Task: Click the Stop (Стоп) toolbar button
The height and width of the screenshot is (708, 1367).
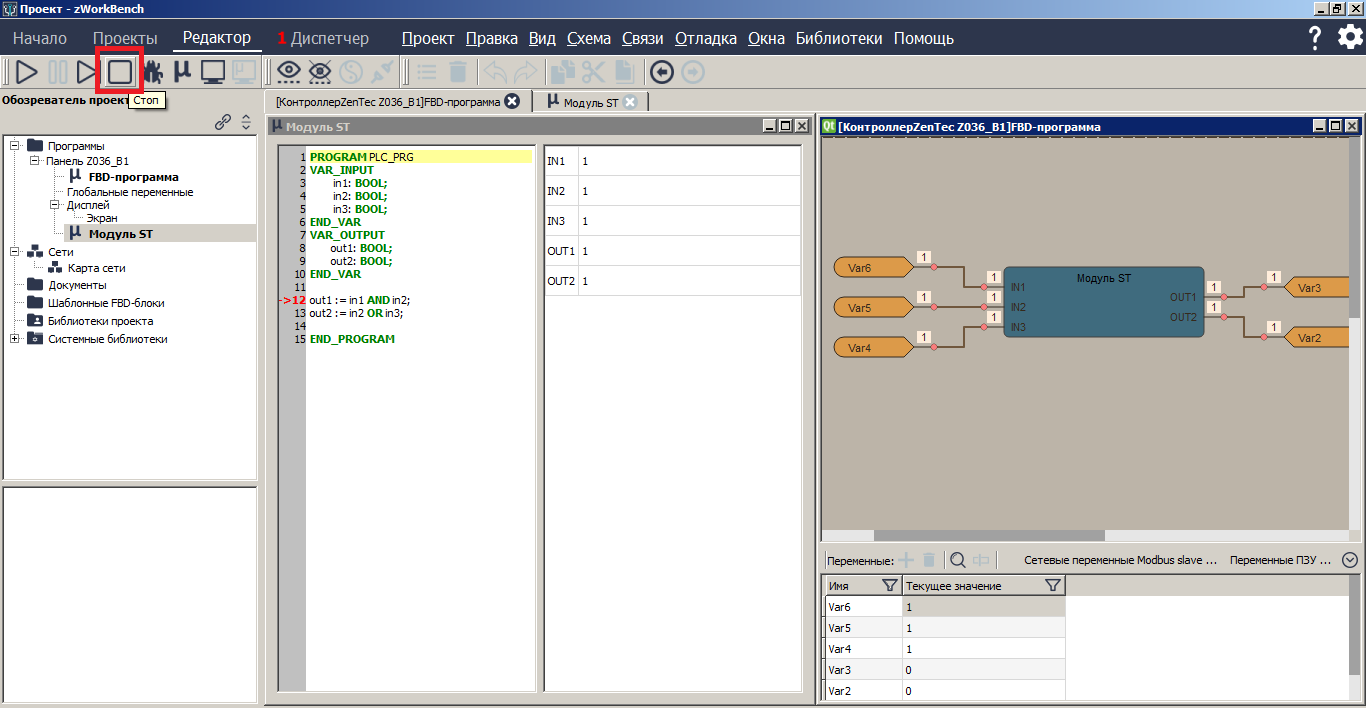Action: coord(120,71)
